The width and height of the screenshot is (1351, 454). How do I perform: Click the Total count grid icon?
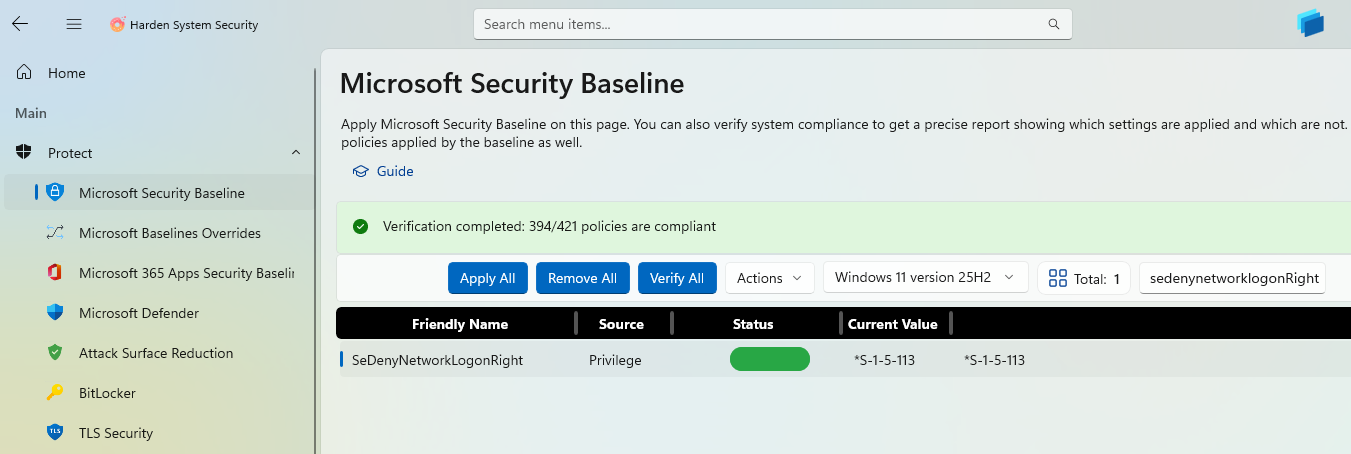pos(1057,278)
